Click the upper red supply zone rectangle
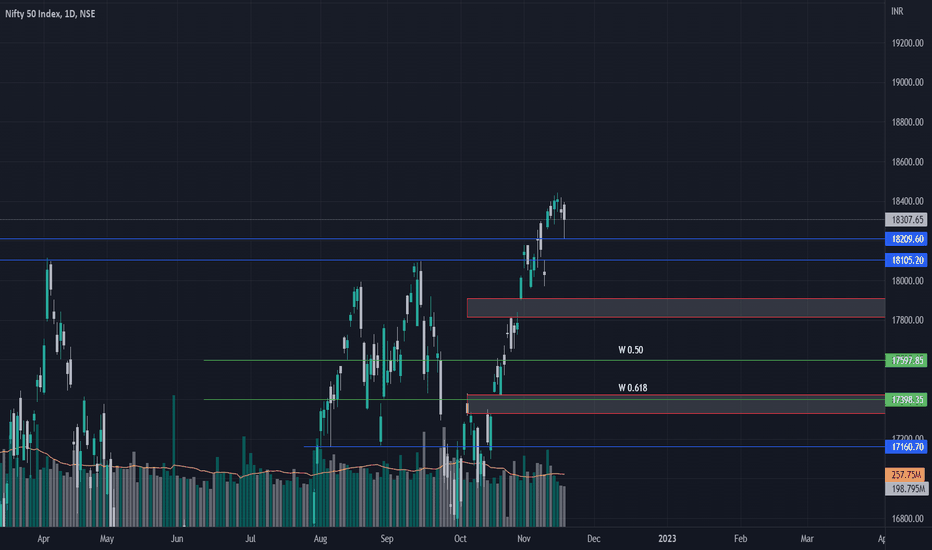The height and width of the screenshot is (550, 932). pyautogui.click(x=676, y=308)
